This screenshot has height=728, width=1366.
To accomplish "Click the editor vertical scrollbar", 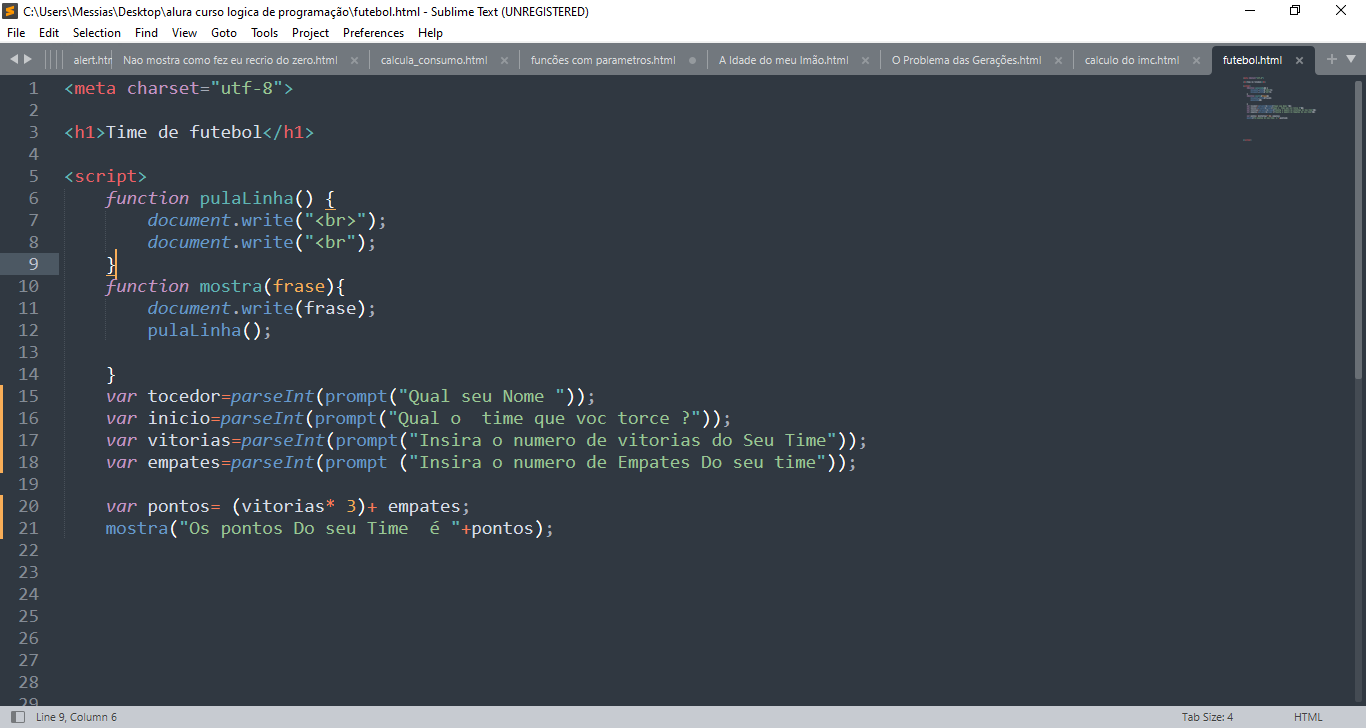I will coord(1357,228).
